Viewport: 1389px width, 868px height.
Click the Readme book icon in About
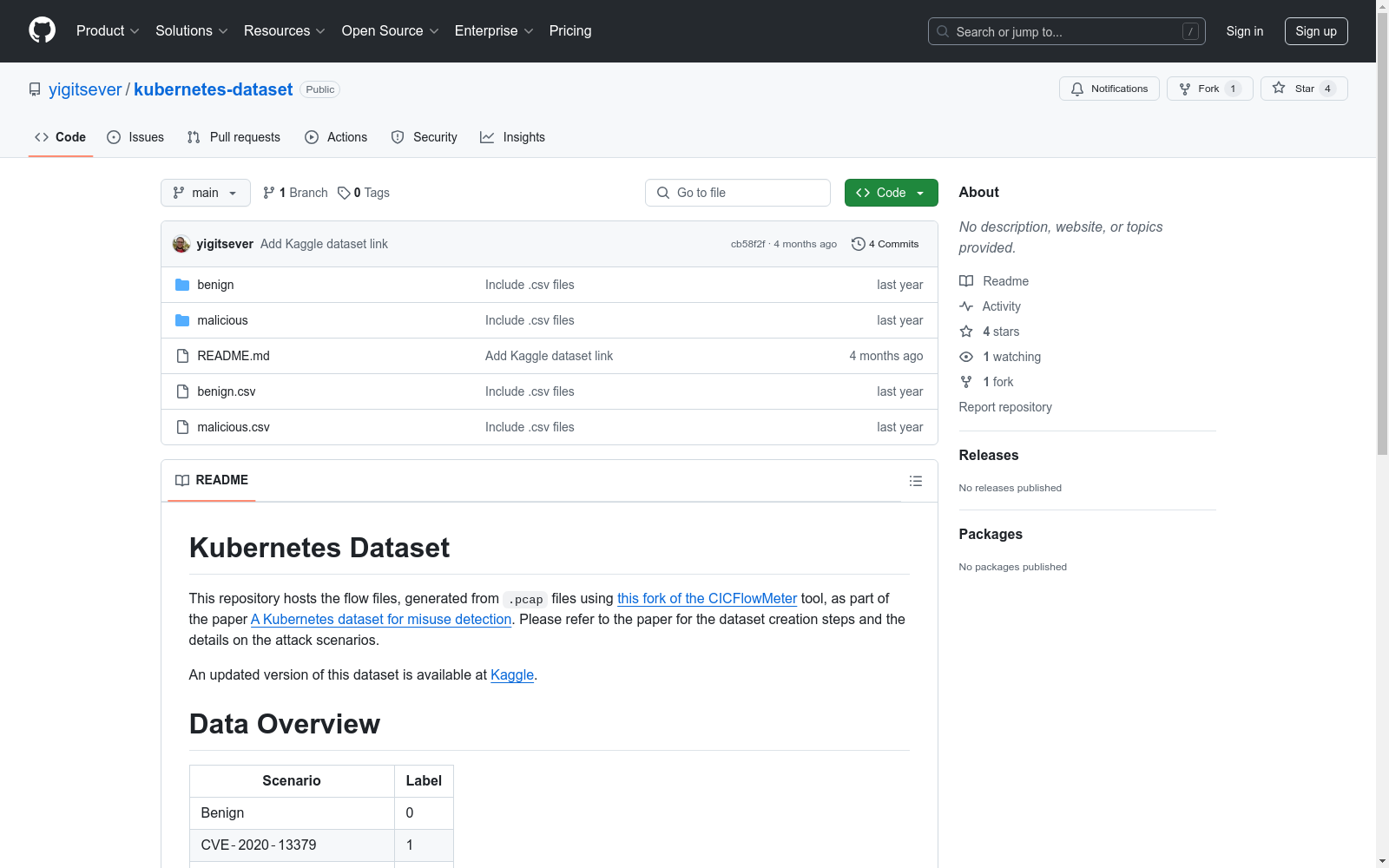[x=966, y=281]
